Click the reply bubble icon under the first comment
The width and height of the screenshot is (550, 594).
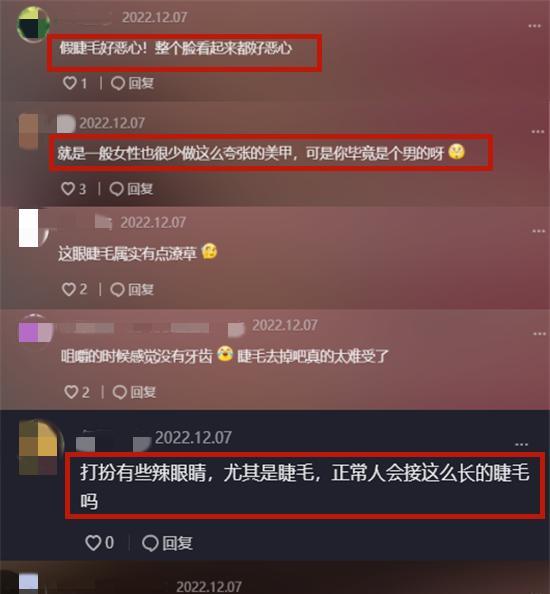118,83
